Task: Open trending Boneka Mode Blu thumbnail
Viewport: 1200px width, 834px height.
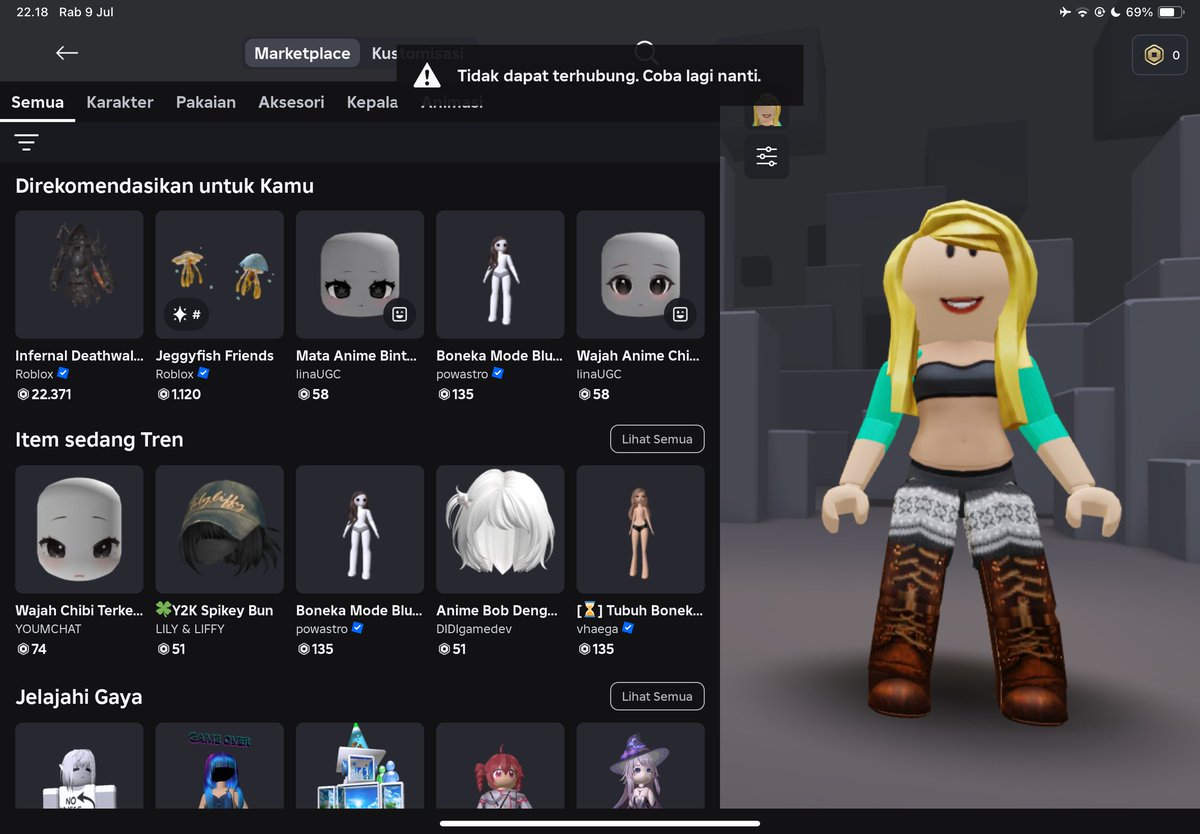Action: (360, 529)
